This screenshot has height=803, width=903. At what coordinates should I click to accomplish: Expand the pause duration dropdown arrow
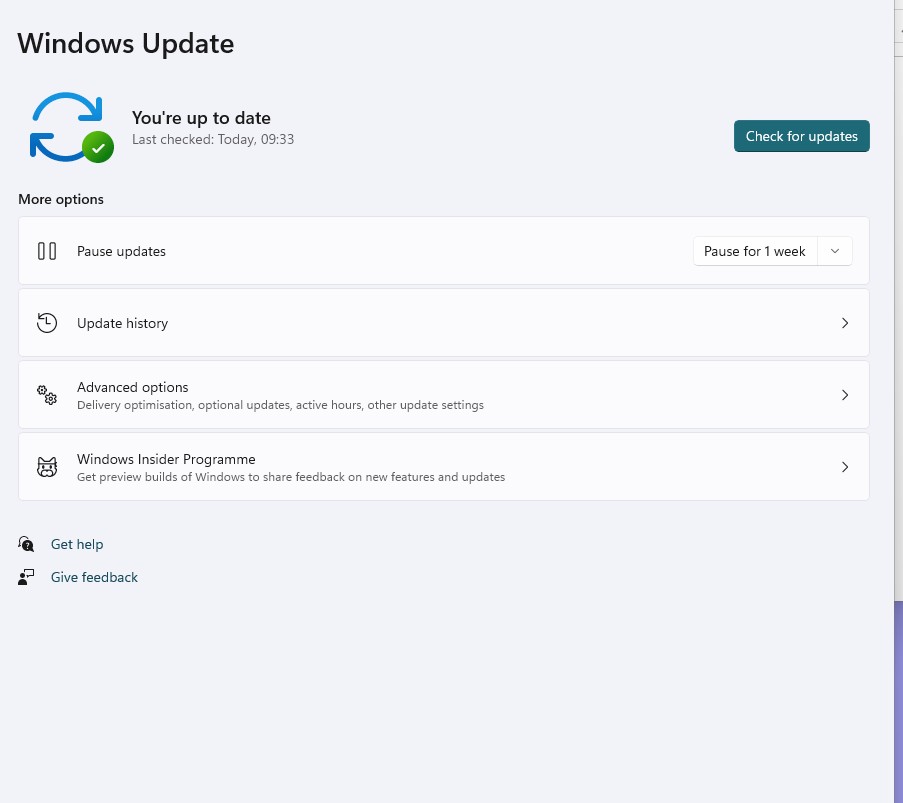tap(834, 251)
